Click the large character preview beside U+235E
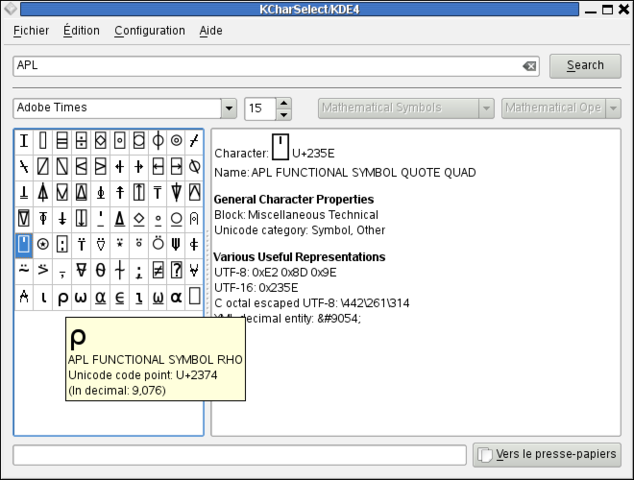 pyautogui.click(x=280, y=147)
